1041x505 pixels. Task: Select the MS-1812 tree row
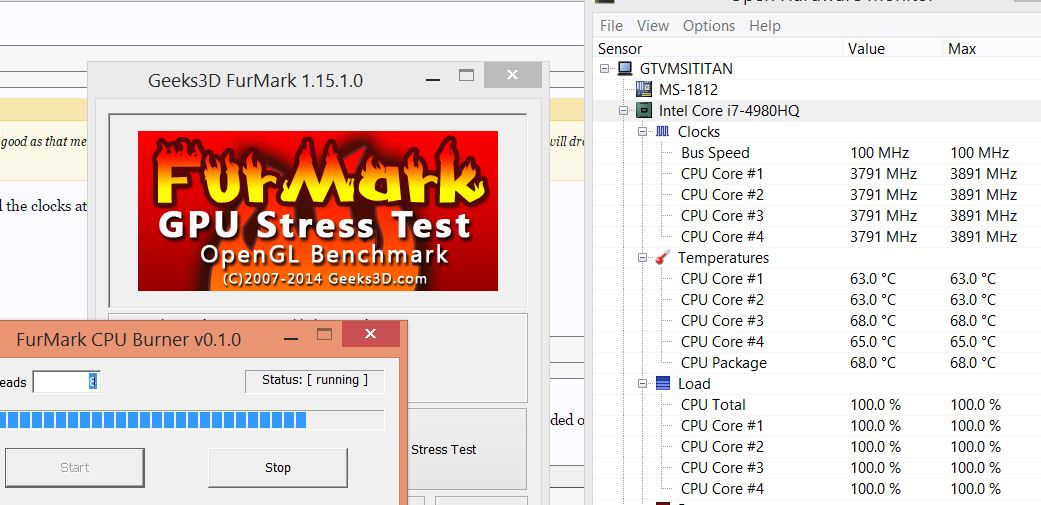[x=817, y=90]
